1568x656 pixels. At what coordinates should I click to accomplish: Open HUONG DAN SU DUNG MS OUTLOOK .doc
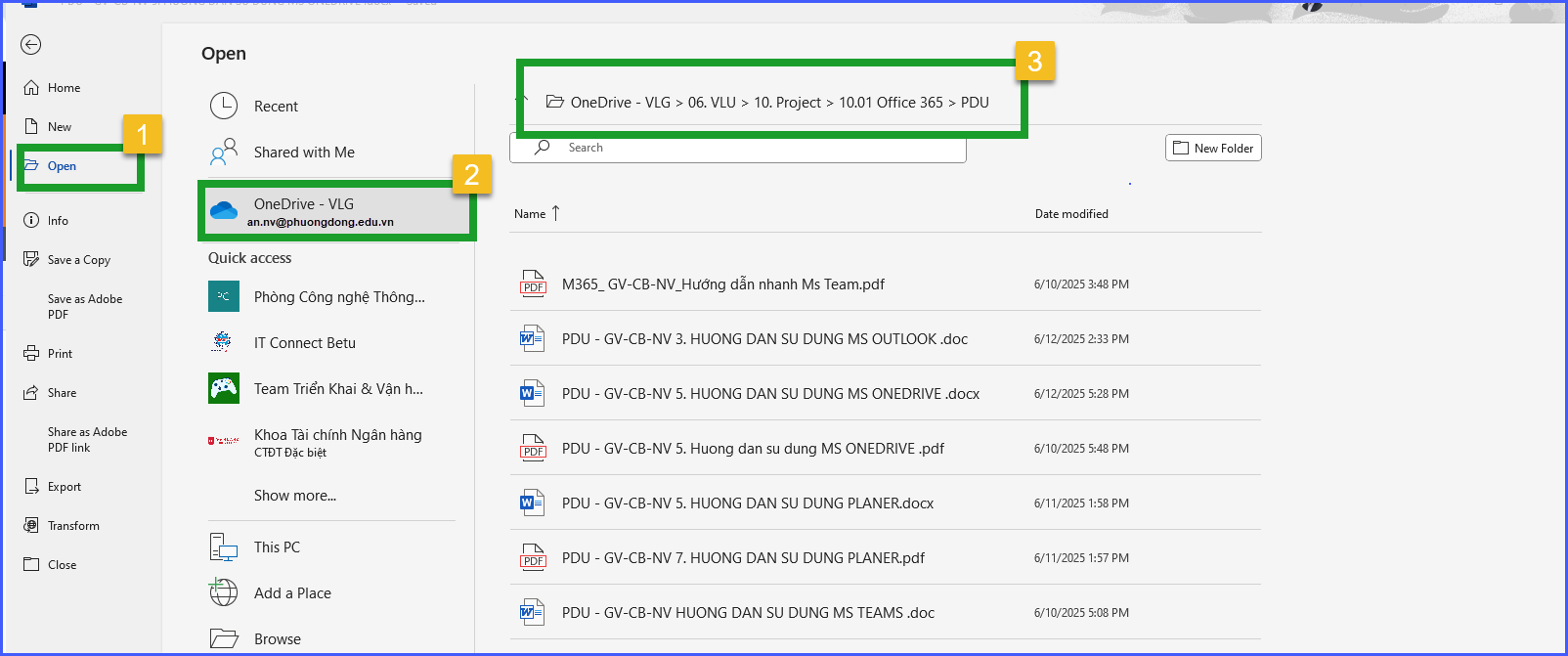pos(764,339)
